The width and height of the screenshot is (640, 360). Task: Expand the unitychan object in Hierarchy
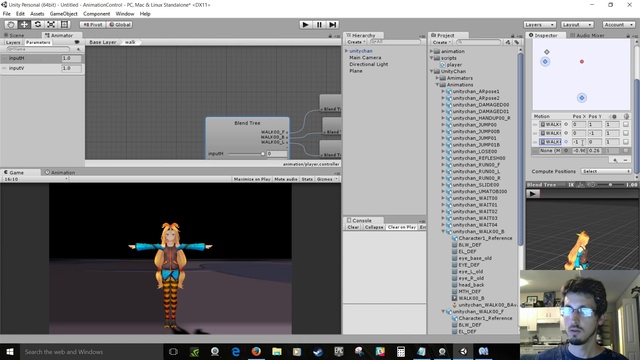tap(347, 51)
